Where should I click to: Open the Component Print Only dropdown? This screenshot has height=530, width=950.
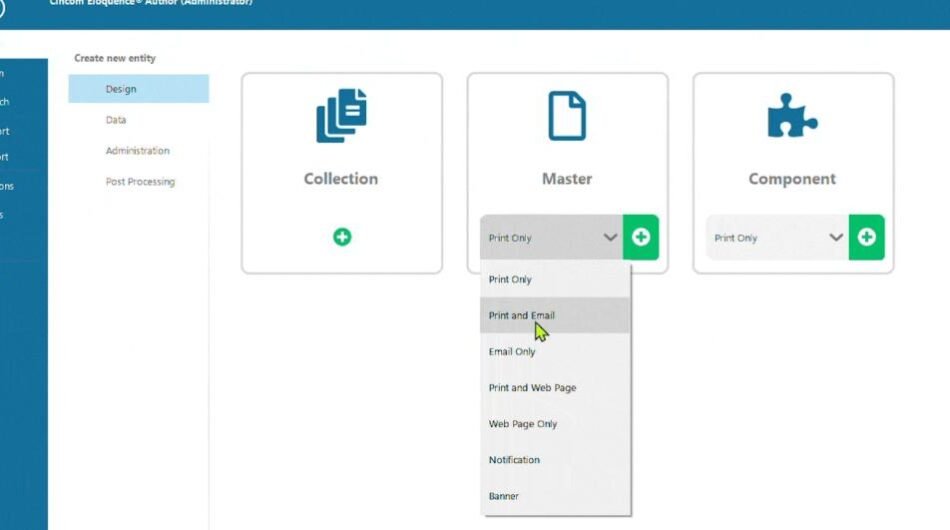click(x=777, y=237)
